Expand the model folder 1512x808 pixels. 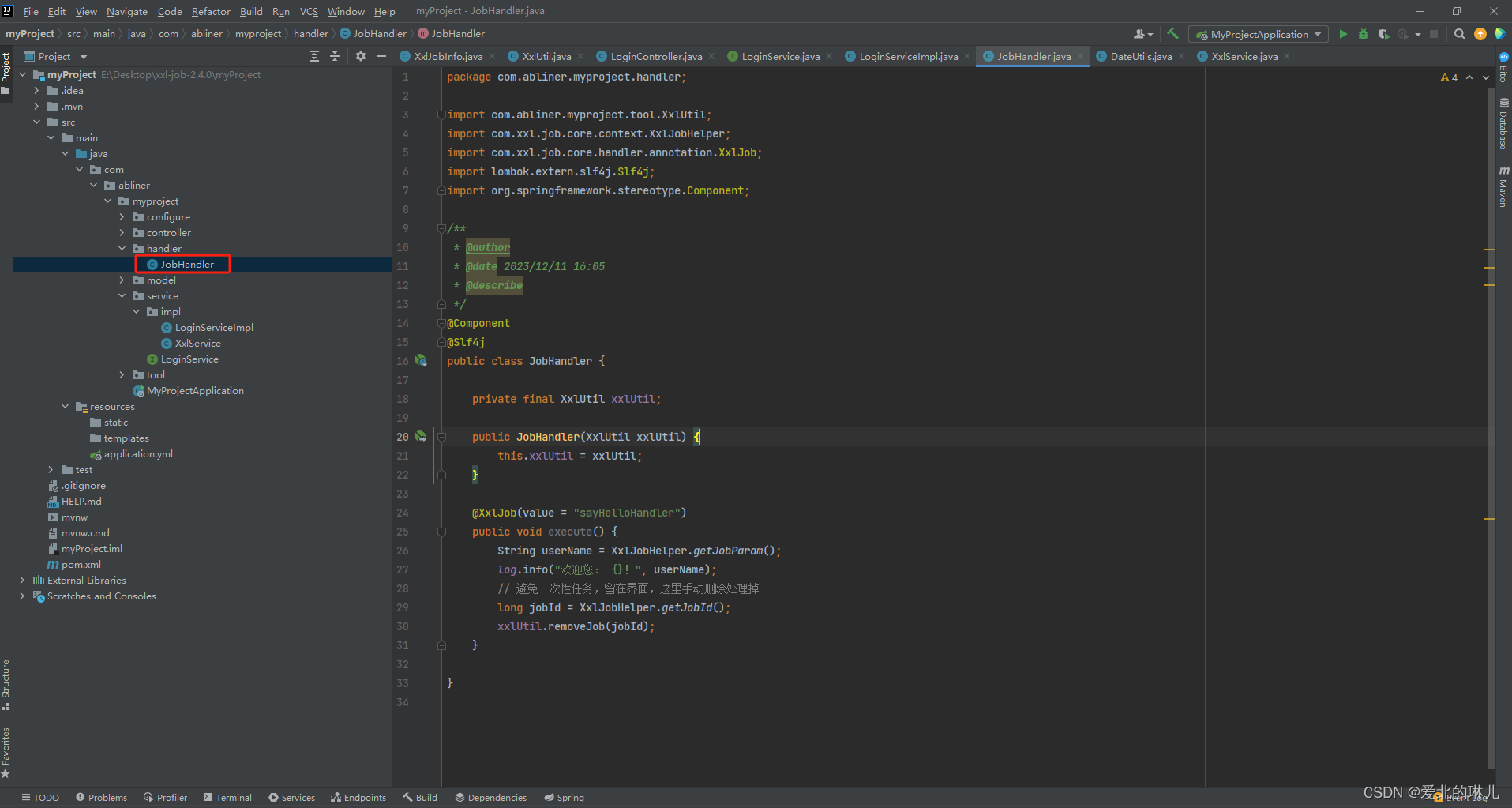coord(122,280)
